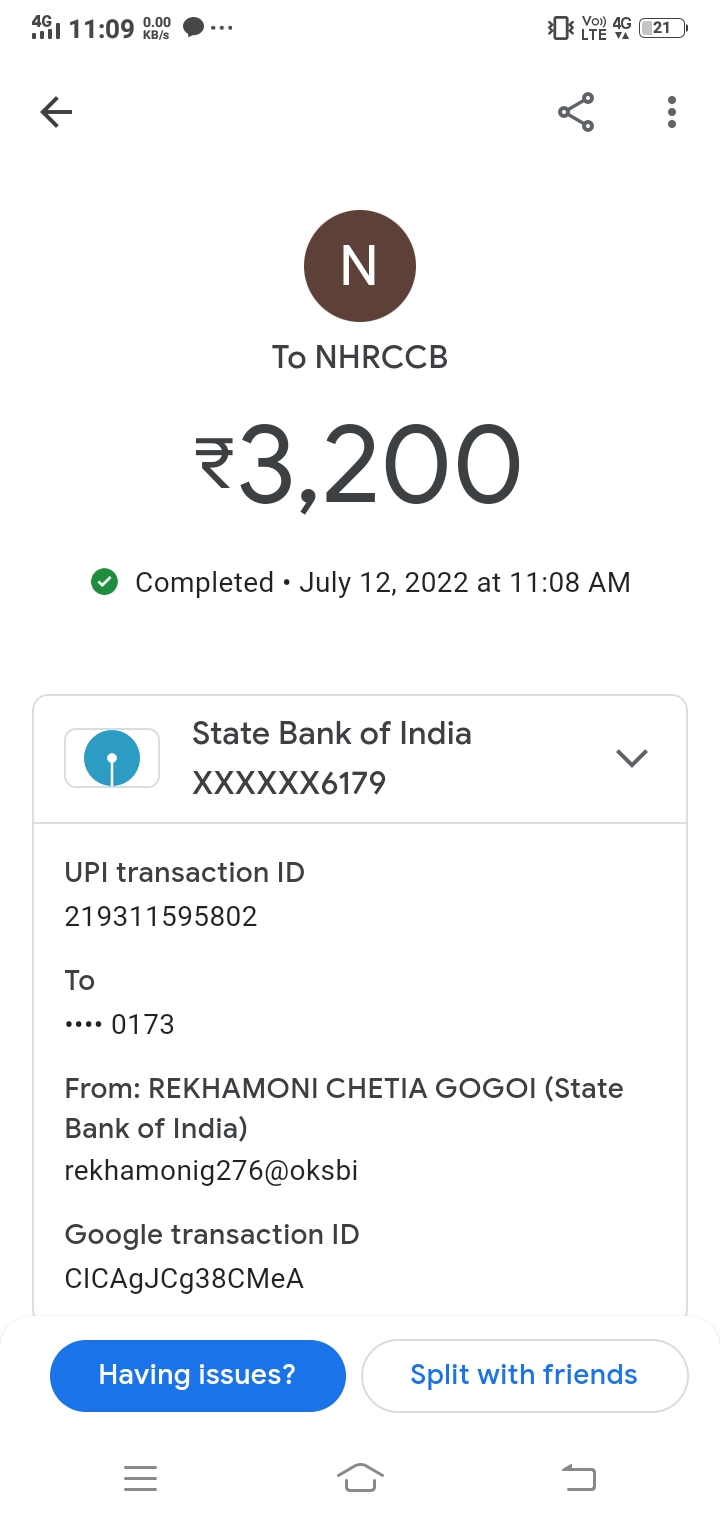The height and width of the screenshot is (1520, 720).
Task: Tap the Android home navigation icon
Action: pyautogui.click(x=360, y=1477)
